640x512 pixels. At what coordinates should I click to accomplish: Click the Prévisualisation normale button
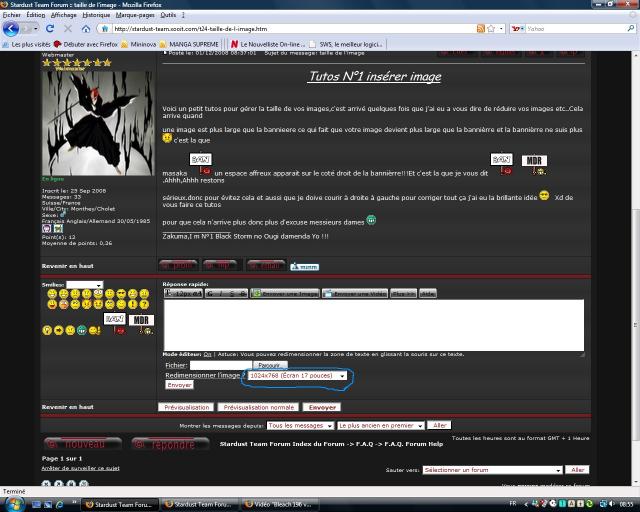pos(258,407)
